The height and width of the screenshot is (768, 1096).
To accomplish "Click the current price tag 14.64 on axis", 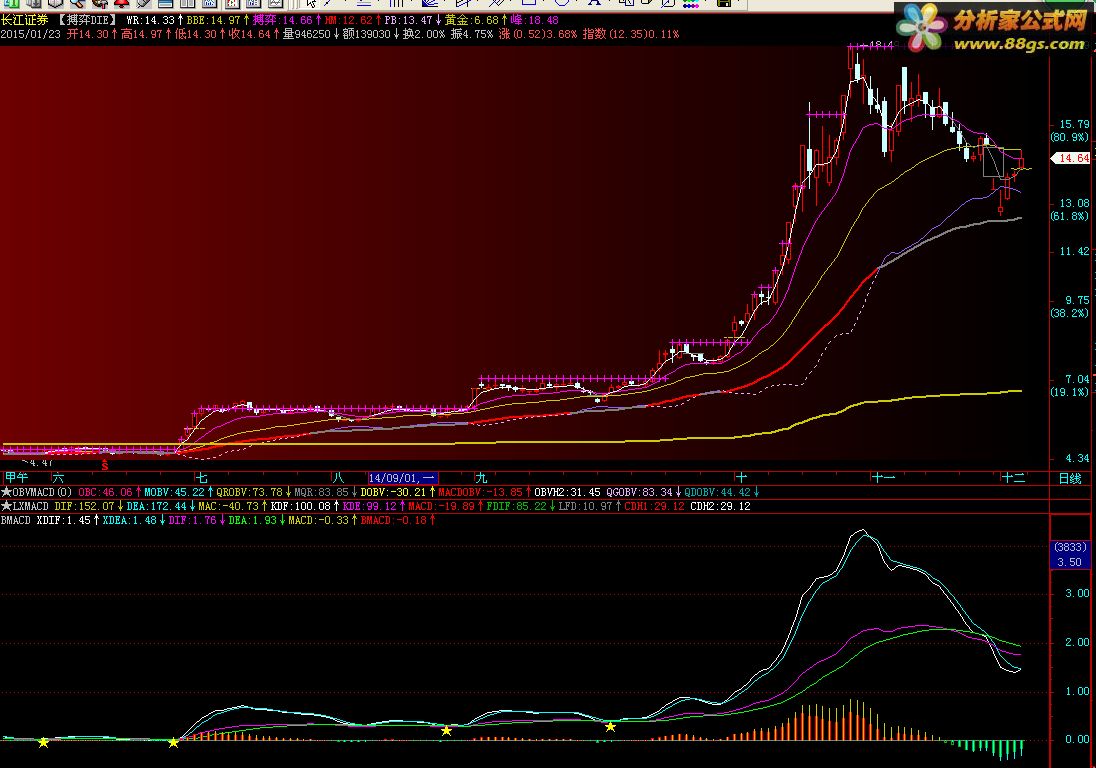I will coord(1072,159).
